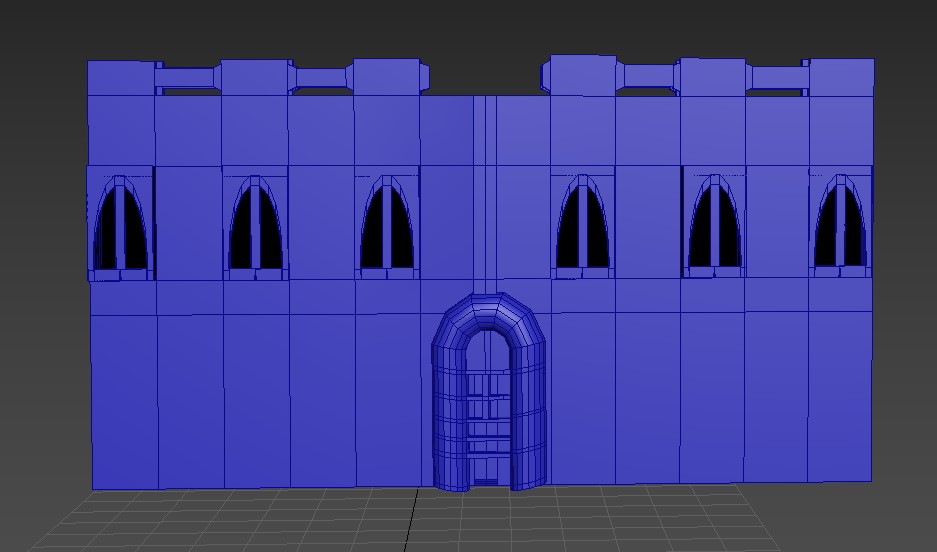Select the leftmost battlement merlon on the wall top

click(121, 78)
